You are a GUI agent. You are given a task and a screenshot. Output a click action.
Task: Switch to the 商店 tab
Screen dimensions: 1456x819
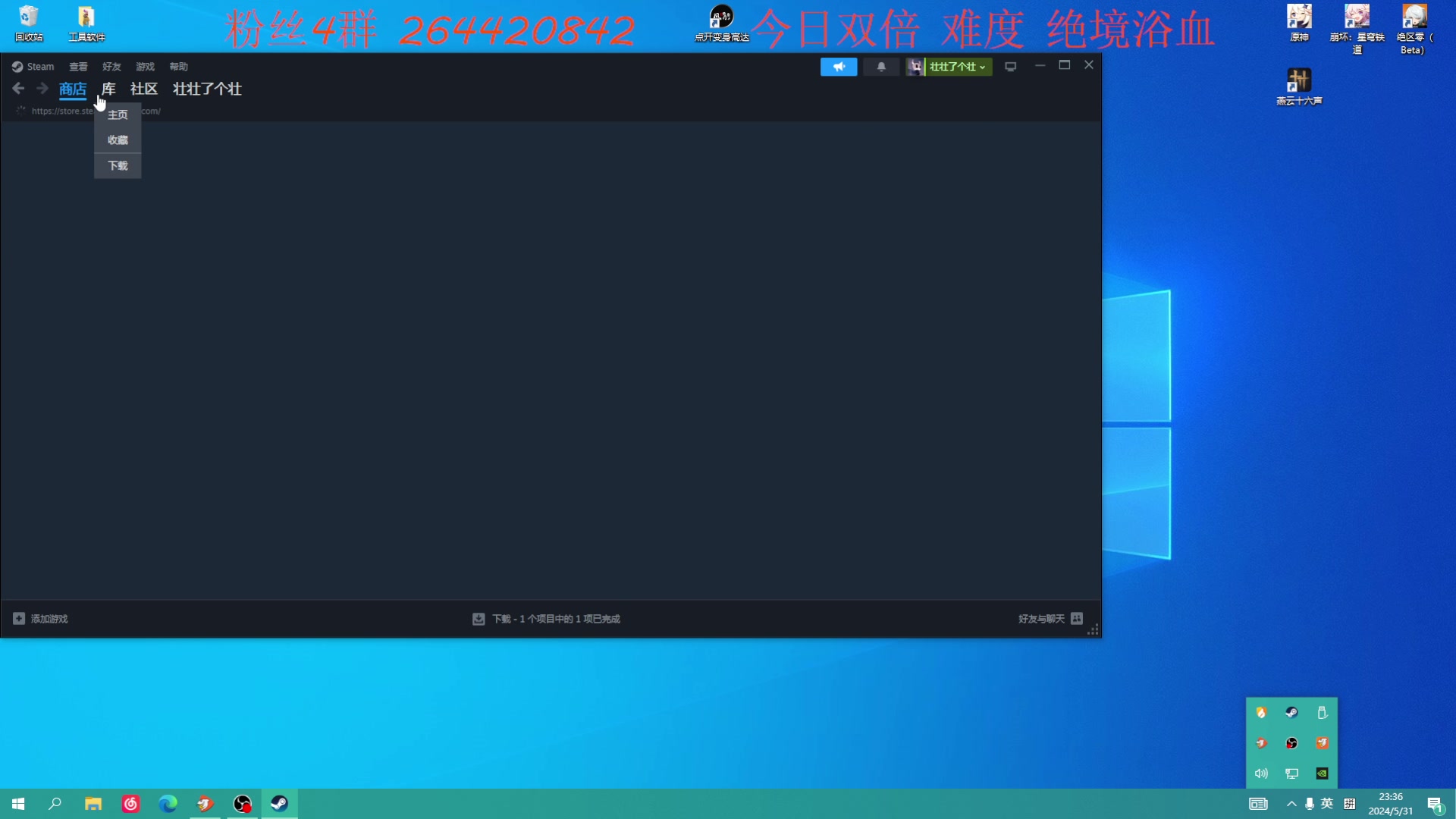[x=73, y=89]
